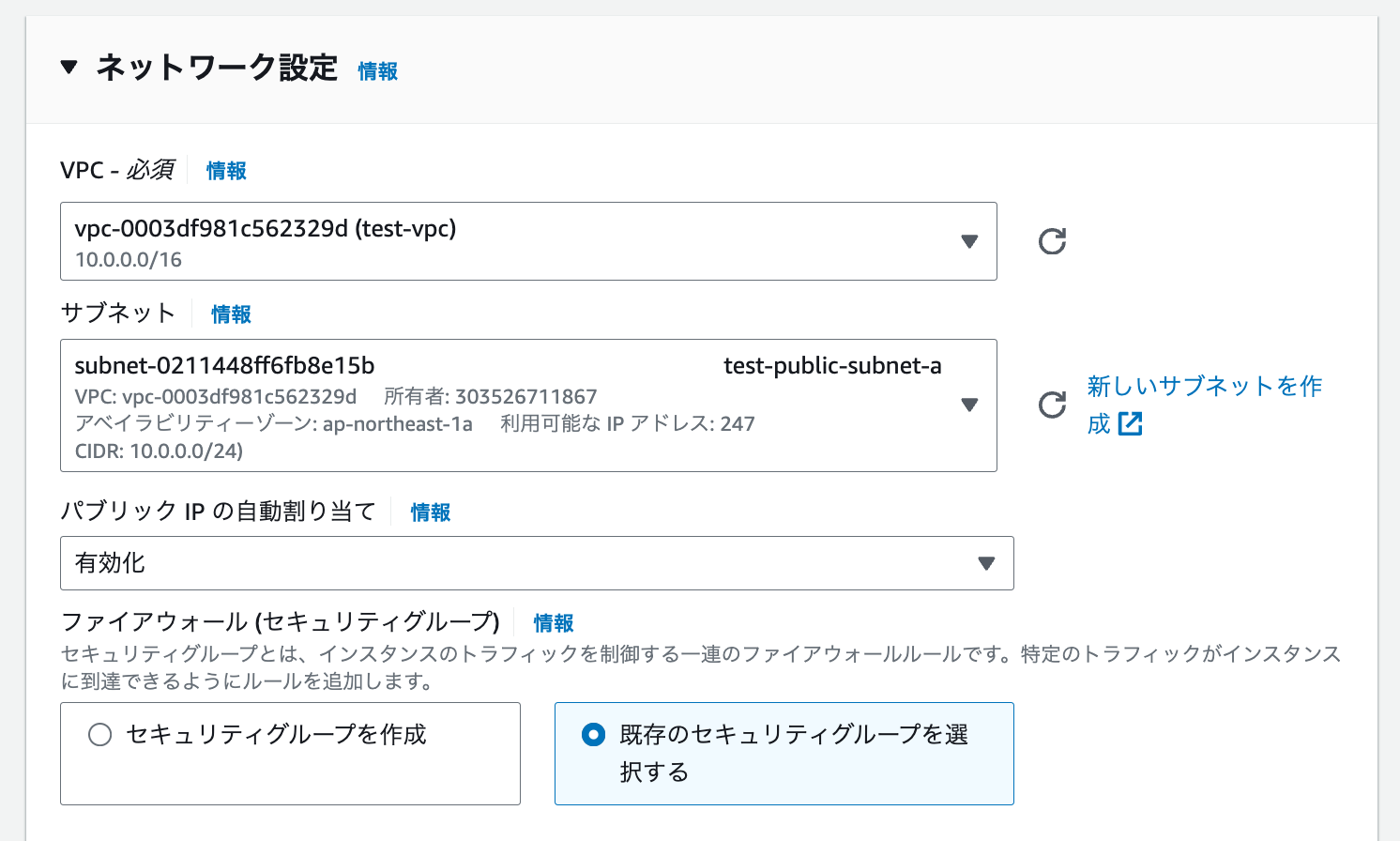1400x841 pixels.
Task: Open 情報 link beside パブリック IP の自動割り当て
Action: pyautogui.click(x=431, y=512)
